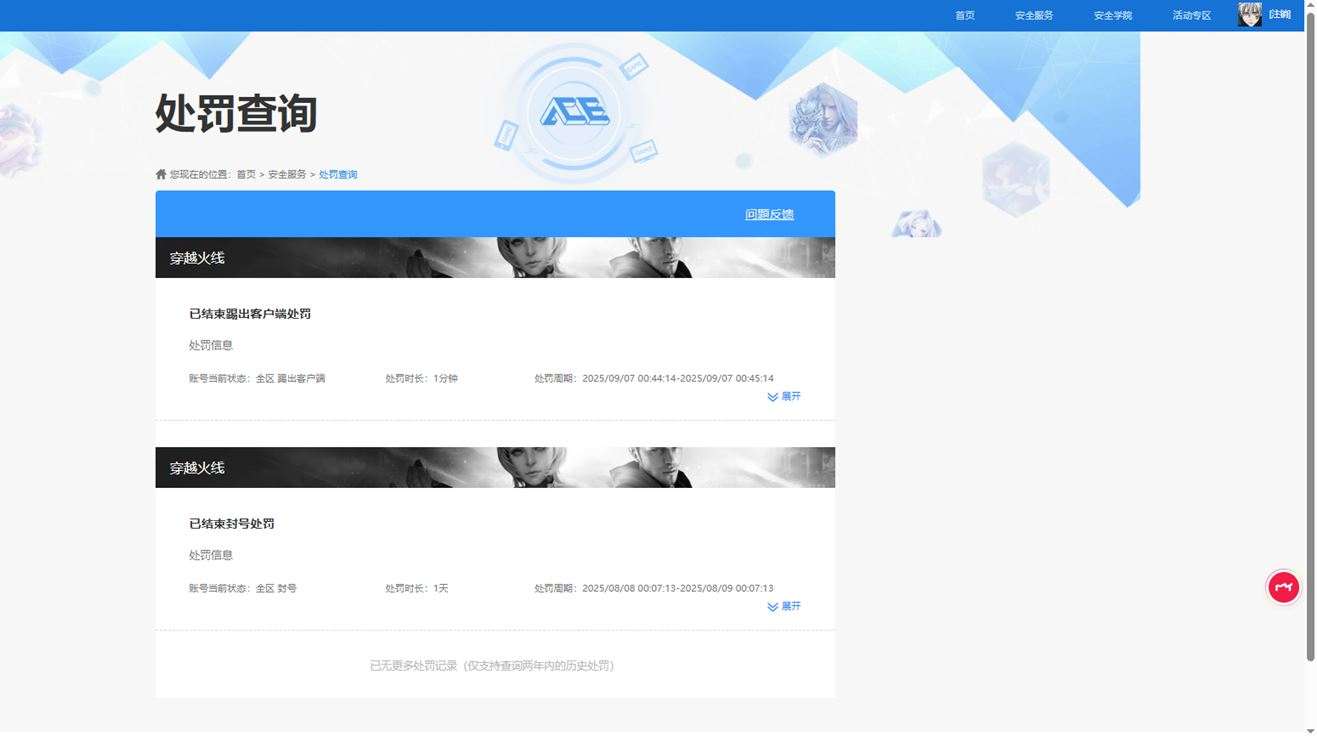Click 安全服务 in the breadcrumb trail

point(287,175)
